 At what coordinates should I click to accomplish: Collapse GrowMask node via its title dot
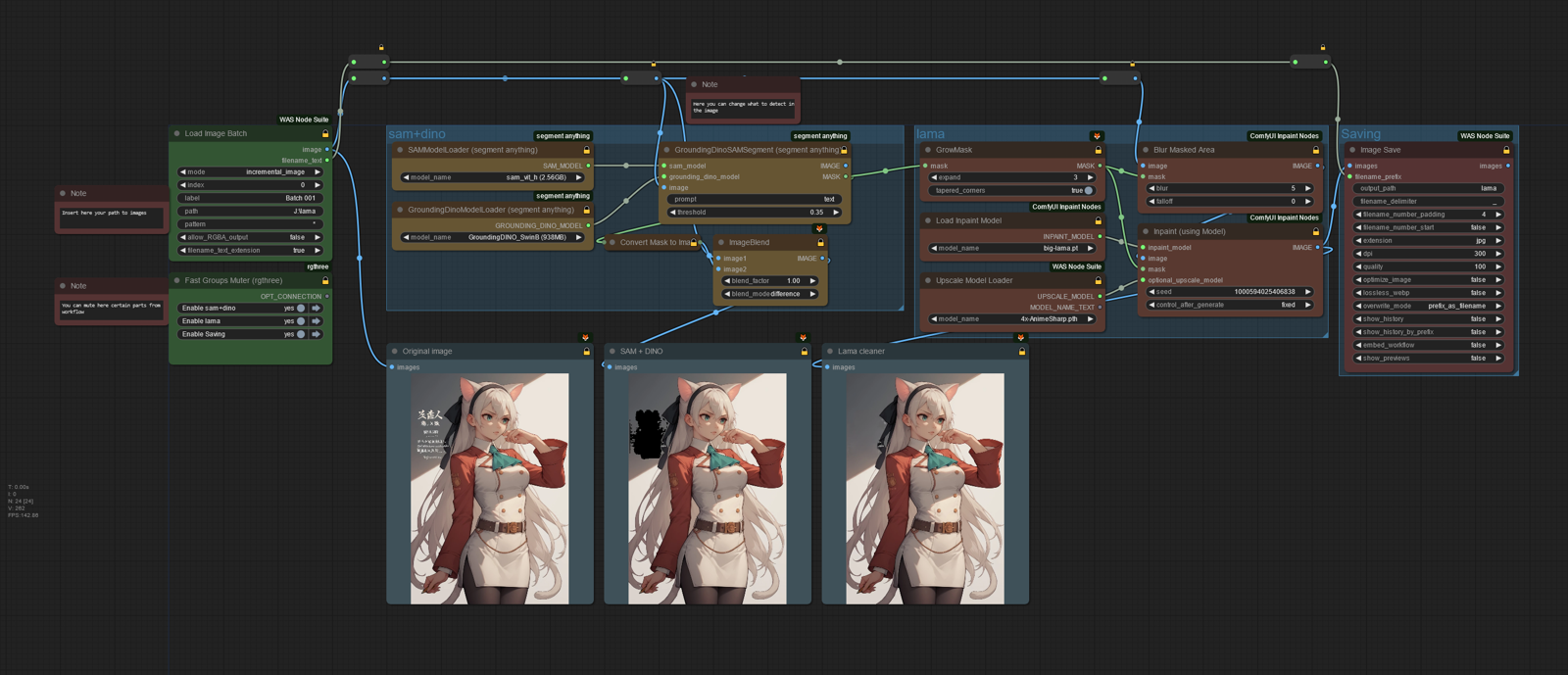click(927, 151)
